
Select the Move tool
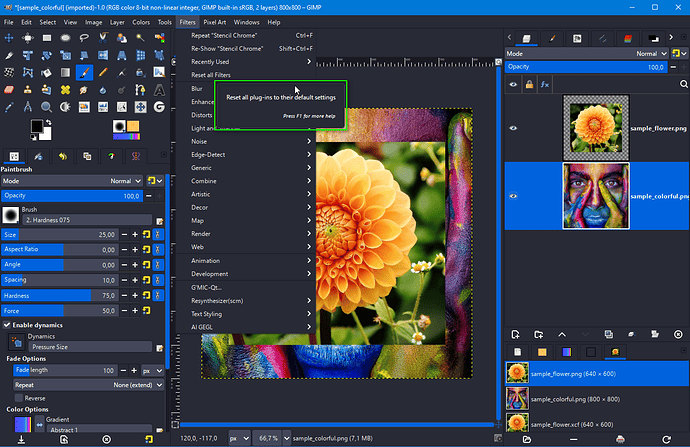(9, 36)
